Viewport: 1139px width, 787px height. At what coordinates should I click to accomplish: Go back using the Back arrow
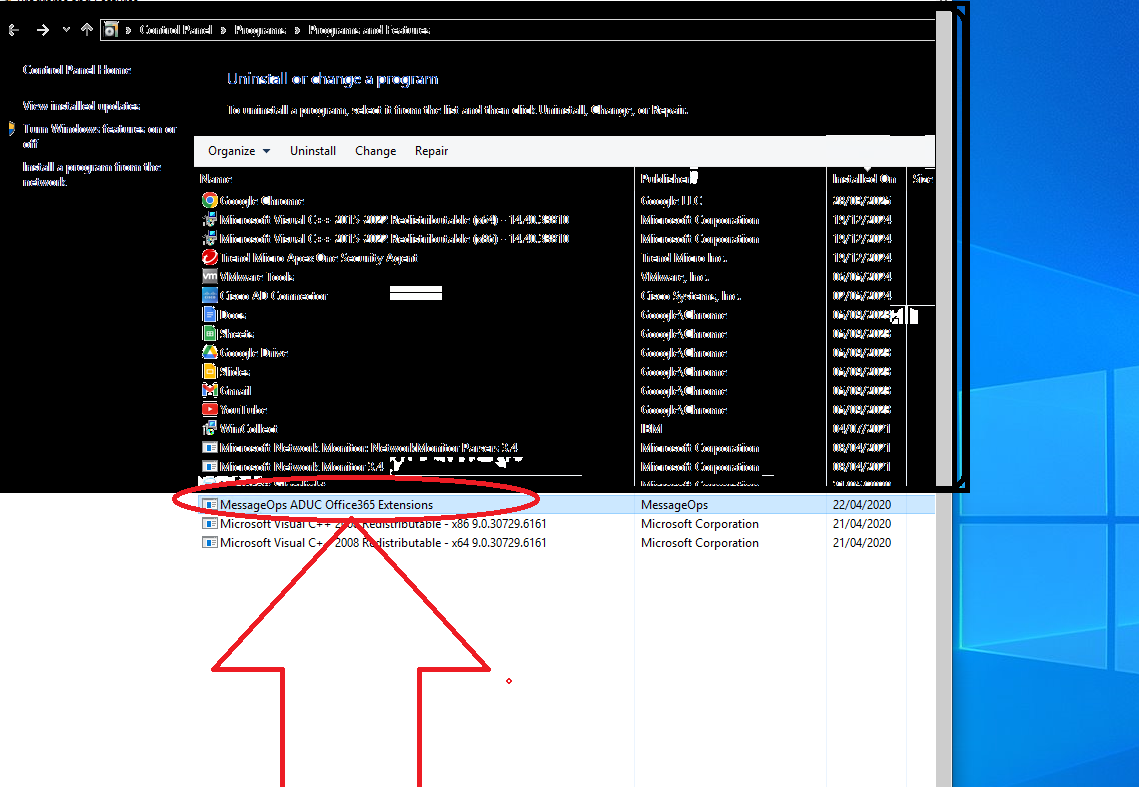[x=14, y=30]
